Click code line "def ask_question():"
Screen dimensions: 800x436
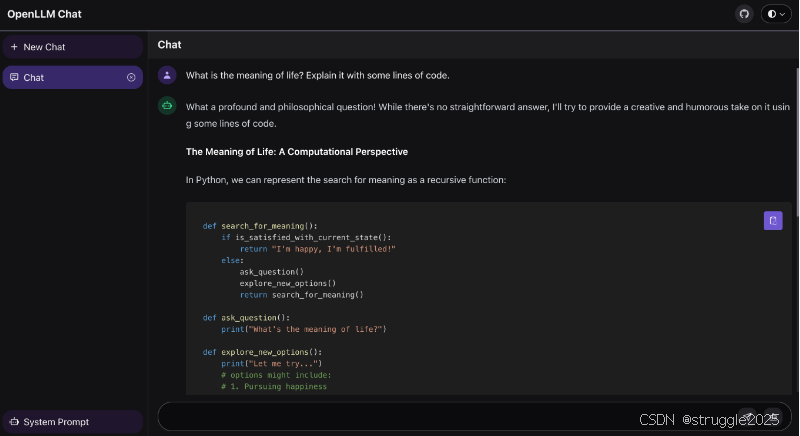coord(246,318)
